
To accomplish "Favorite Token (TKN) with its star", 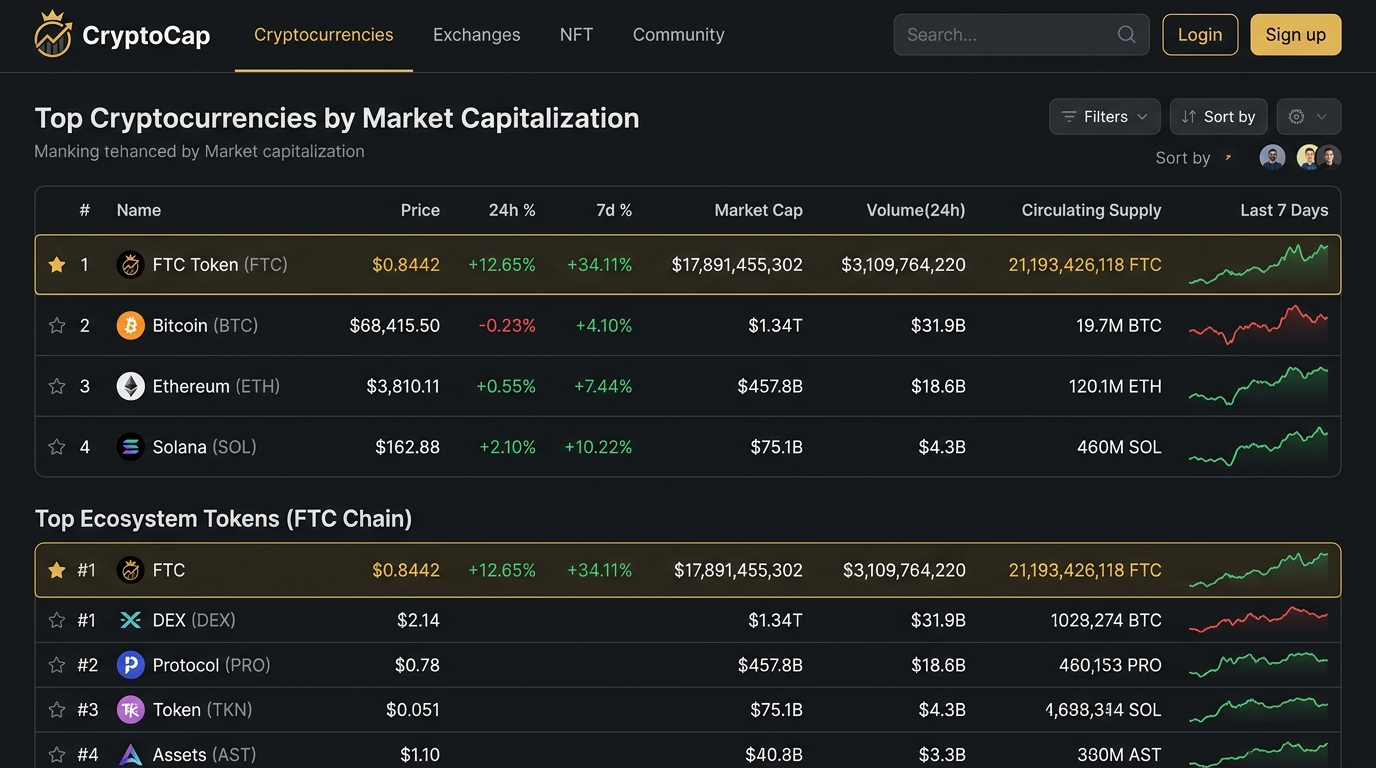I will pyautogui.click(x=57, y=710).
